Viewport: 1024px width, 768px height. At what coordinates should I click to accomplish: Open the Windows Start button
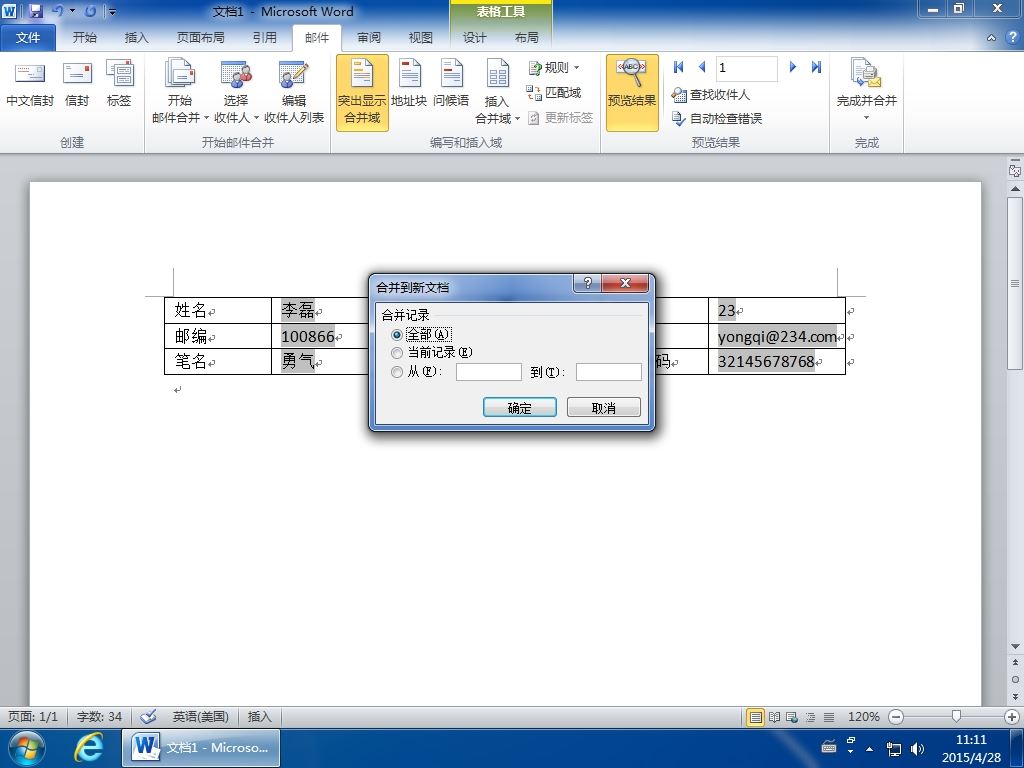26,748
